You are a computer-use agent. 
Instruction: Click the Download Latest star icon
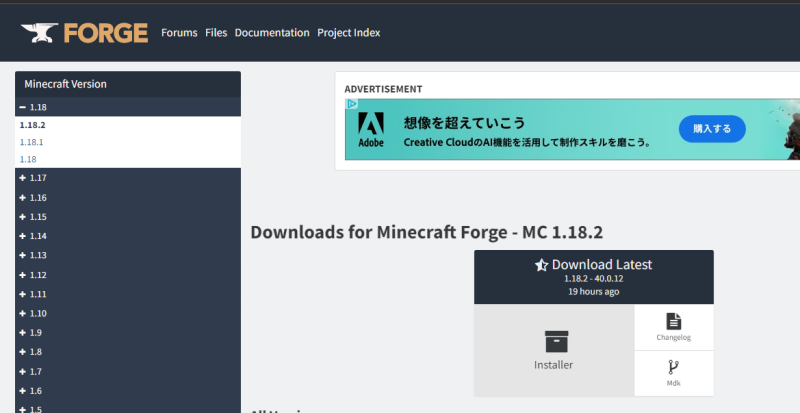pyautogui.click(x=541, y=265)
